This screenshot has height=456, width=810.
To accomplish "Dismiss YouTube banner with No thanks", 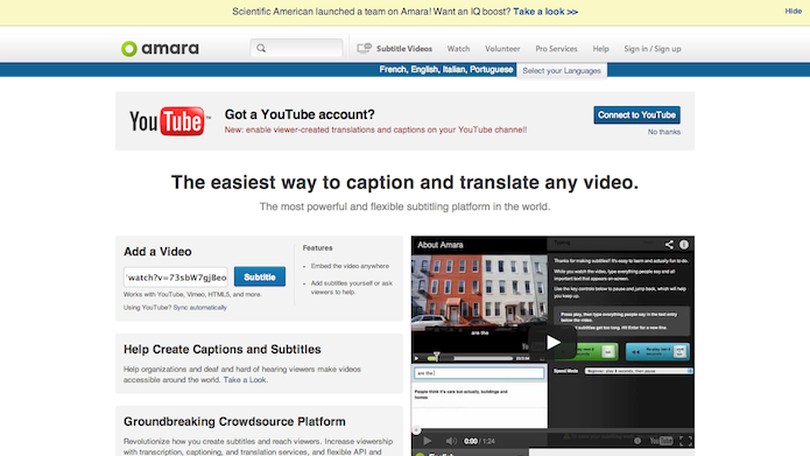I will coord(663,132).
